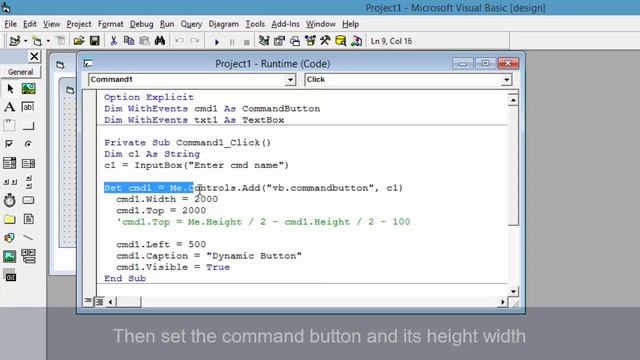
Task: Open the Form Layout Window icon
Action: tap(295, 41)
